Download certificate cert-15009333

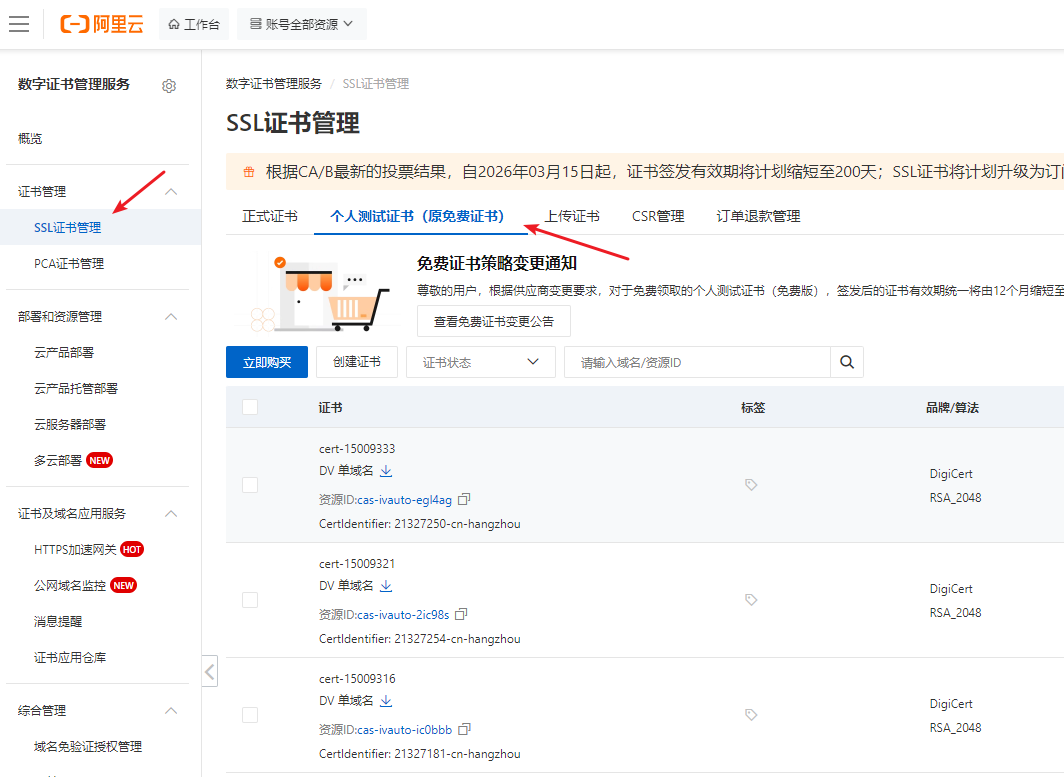386,470
